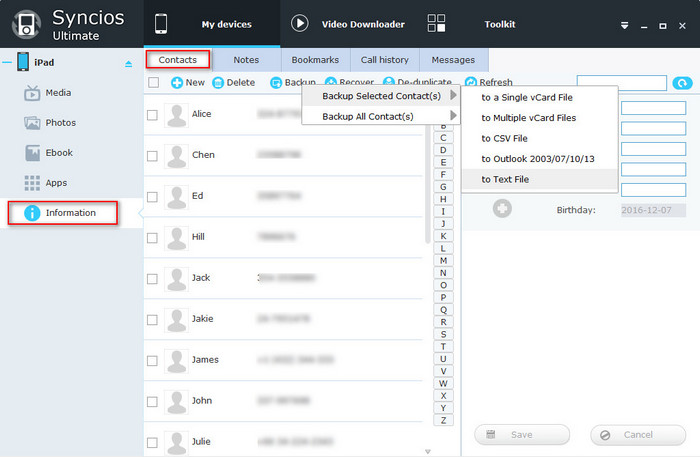
Task: Choose to Text File option
Action: pos(540,179)
